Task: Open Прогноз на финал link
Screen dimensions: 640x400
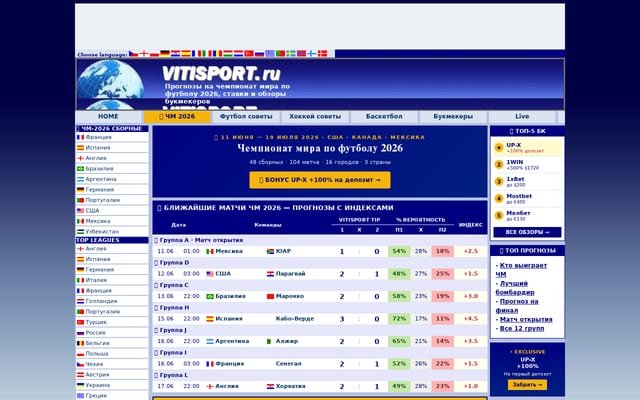Action: [517, 306]
